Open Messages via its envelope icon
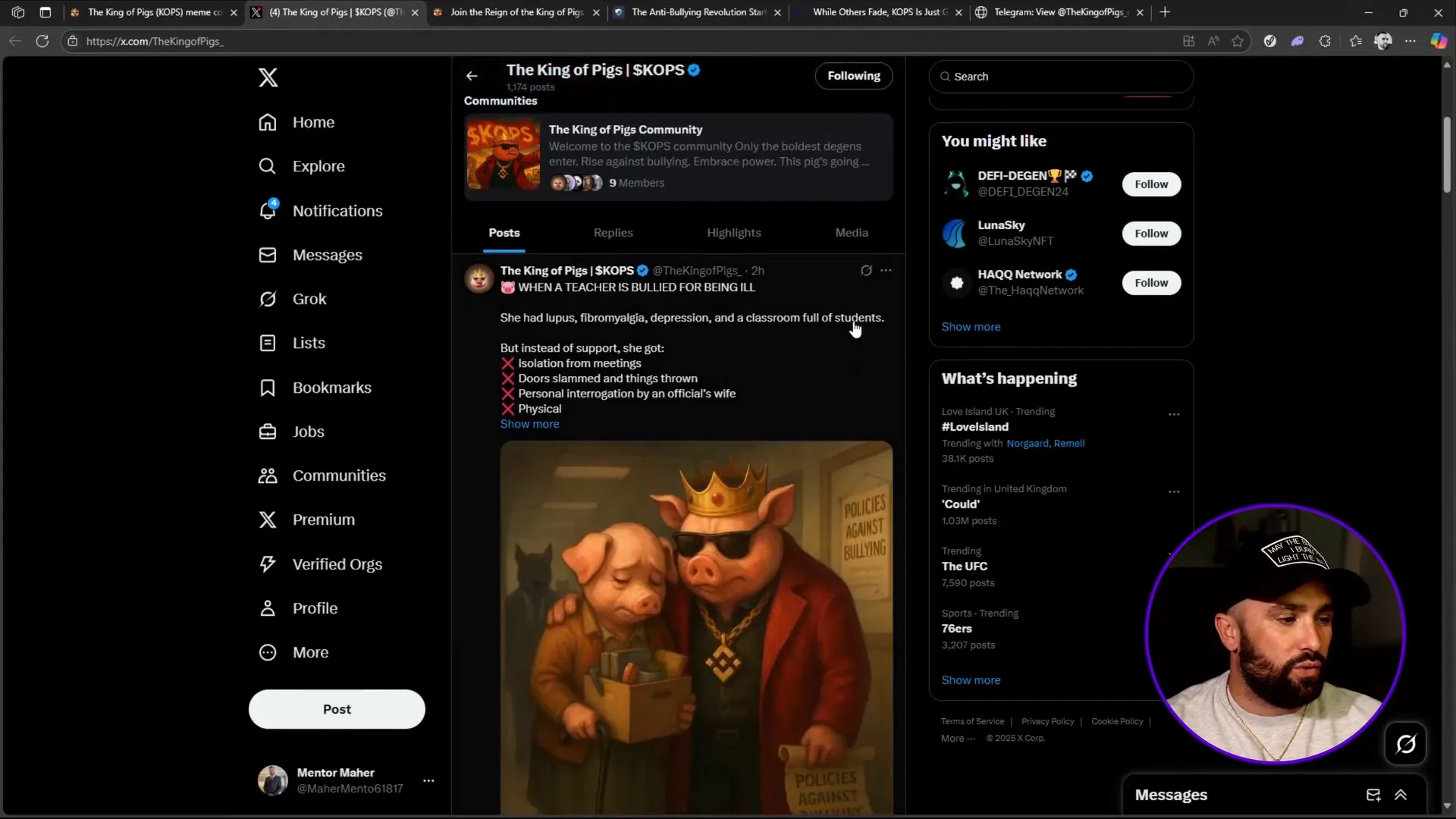The height and width of the screenshot is (819, 1456). click(x=268, y=255)
